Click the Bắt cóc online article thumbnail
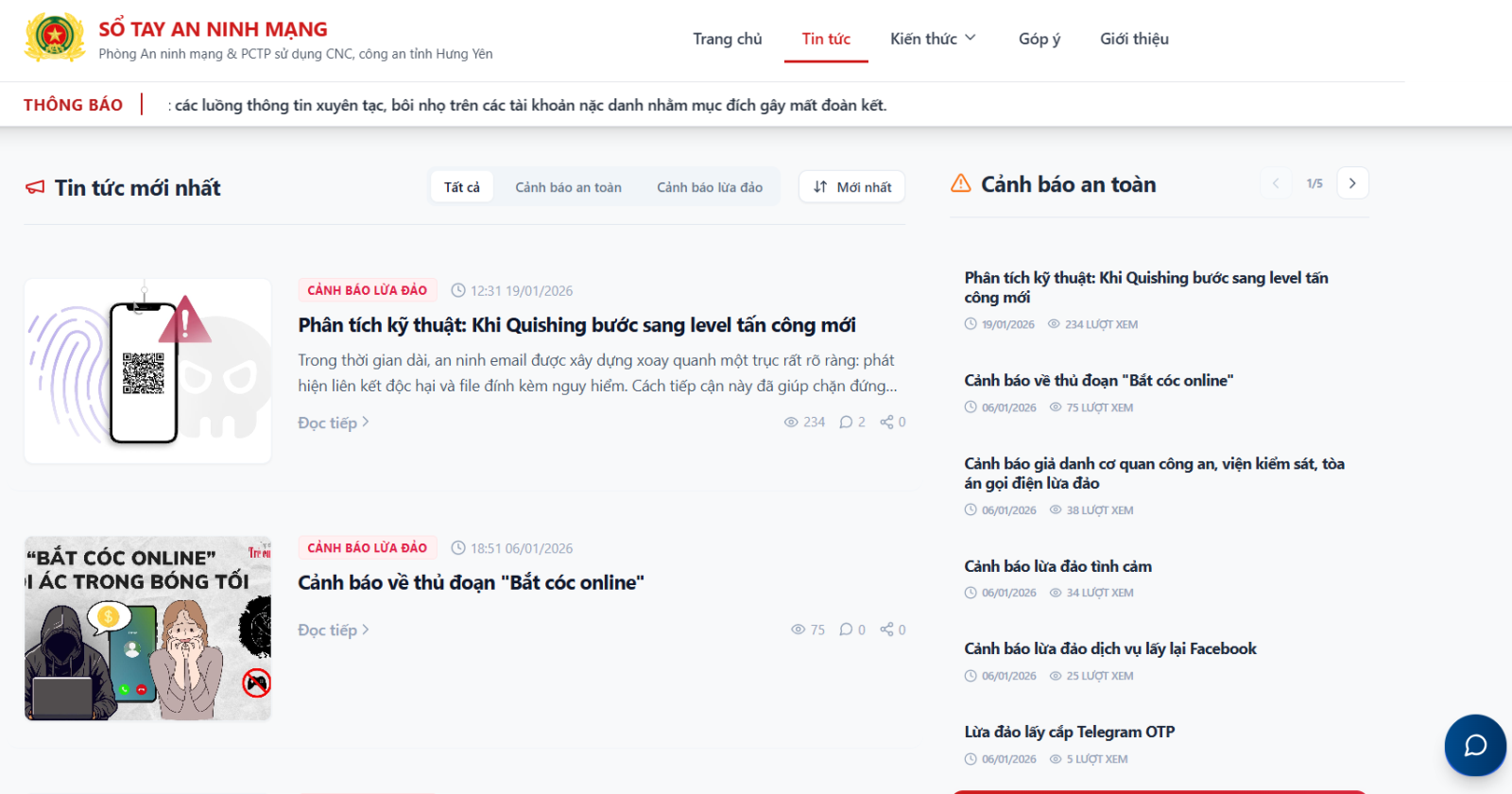This screenshot has width=1512, height=794. [x=147, y=629]
